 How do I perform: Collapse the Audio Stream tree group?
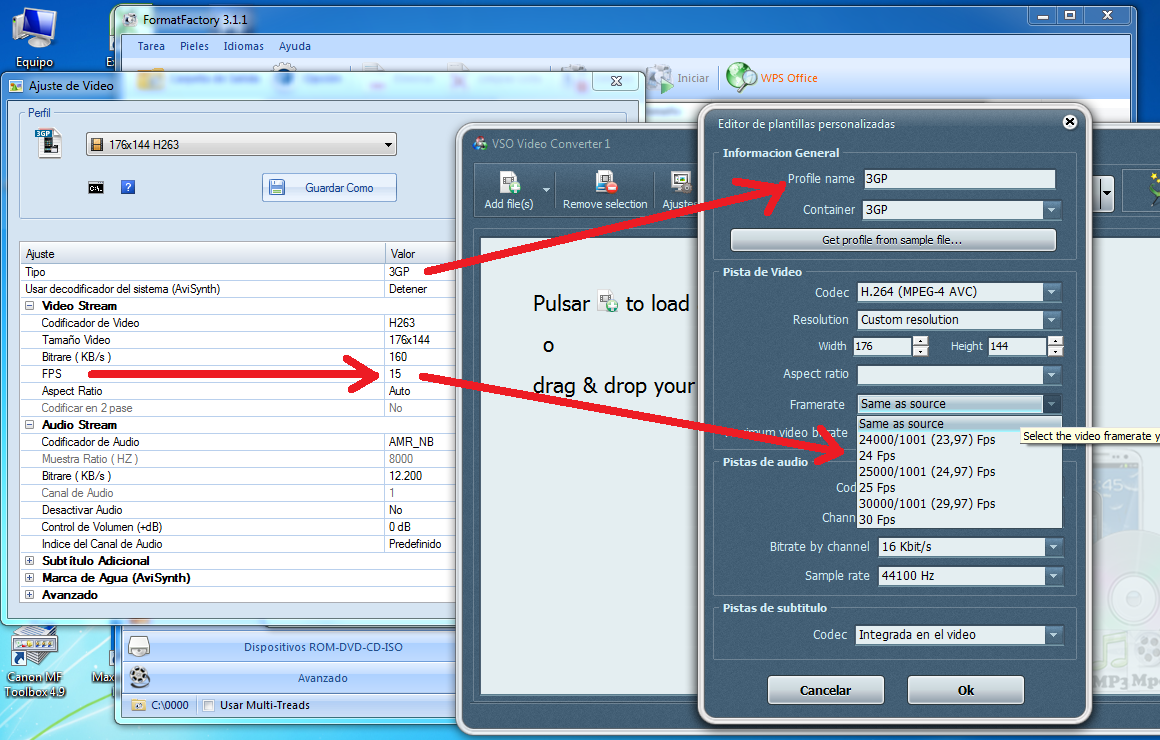30,425
